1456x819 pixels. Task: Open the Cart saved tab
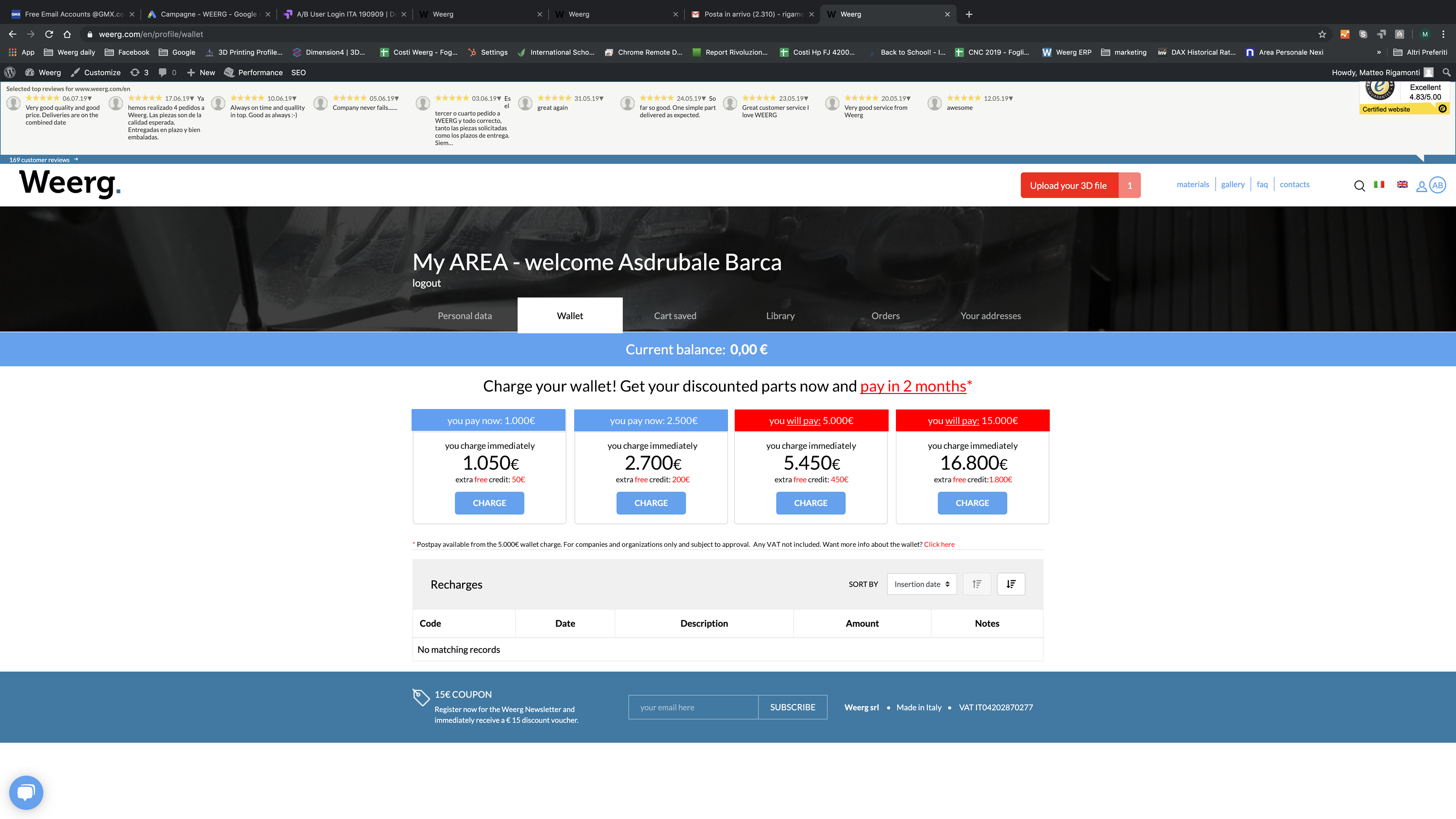[675, 316]
